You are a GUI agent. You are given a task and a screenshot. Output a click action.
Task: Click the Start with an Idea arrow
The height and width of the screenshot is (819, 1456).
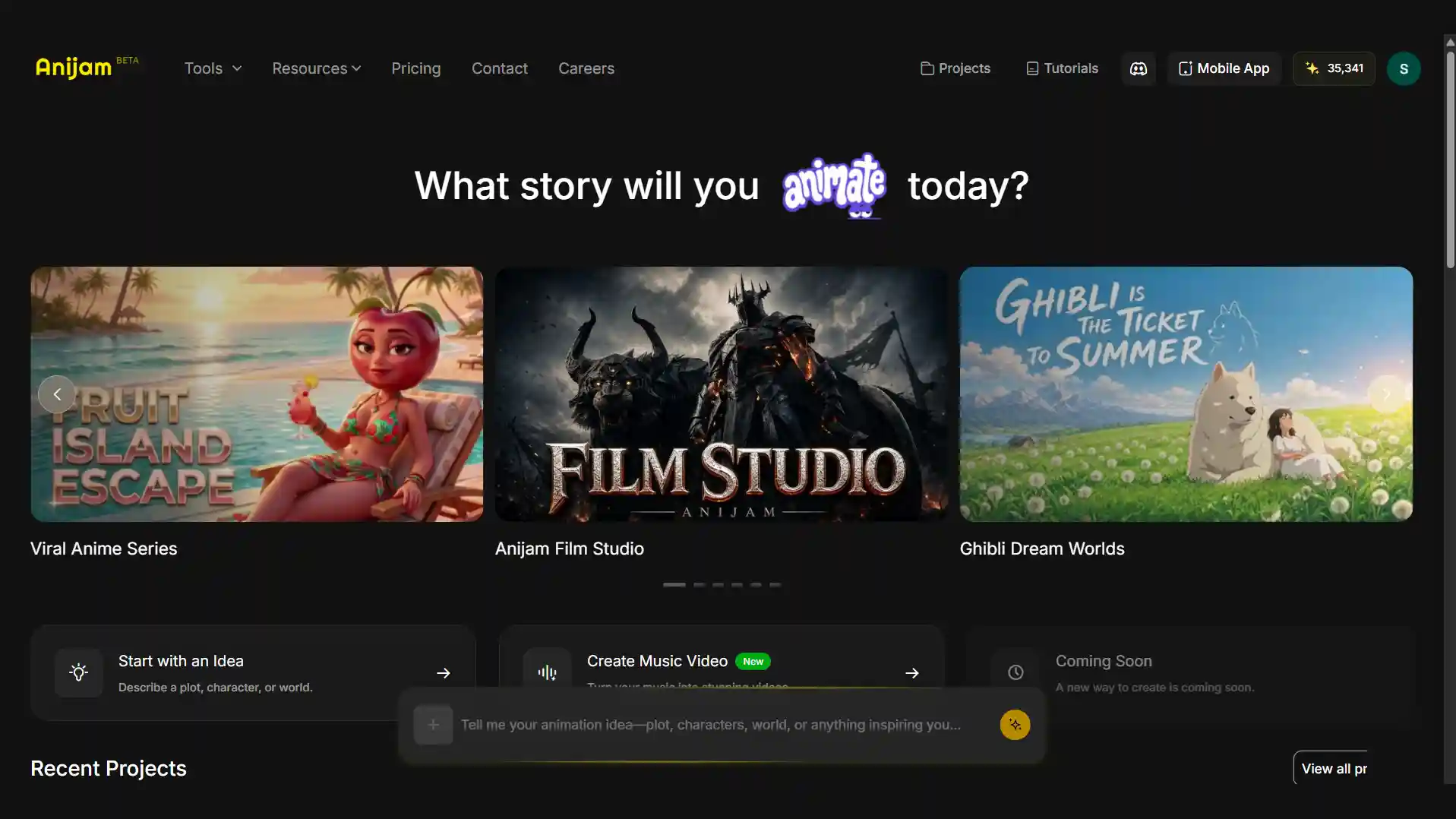tap(444, 673)
